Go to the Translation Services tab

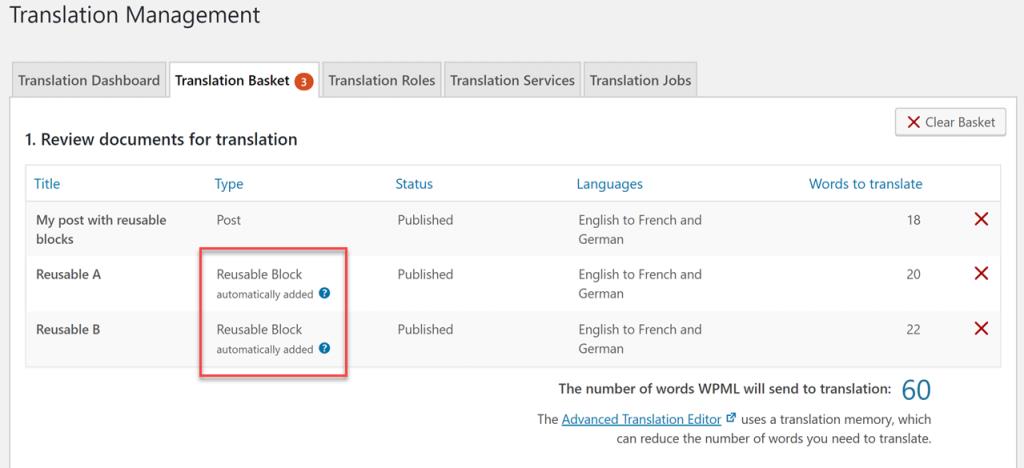[512, 81]
